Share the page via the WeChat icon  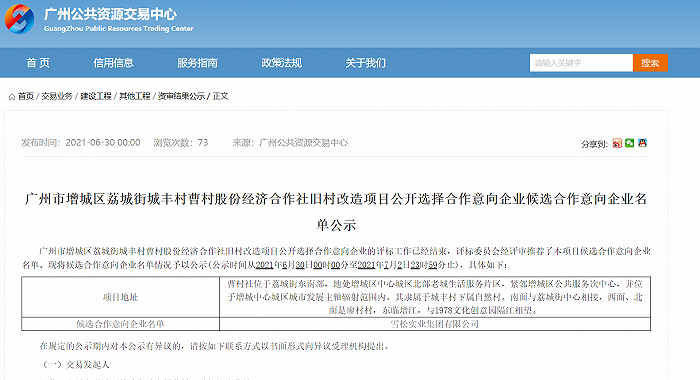629,143
